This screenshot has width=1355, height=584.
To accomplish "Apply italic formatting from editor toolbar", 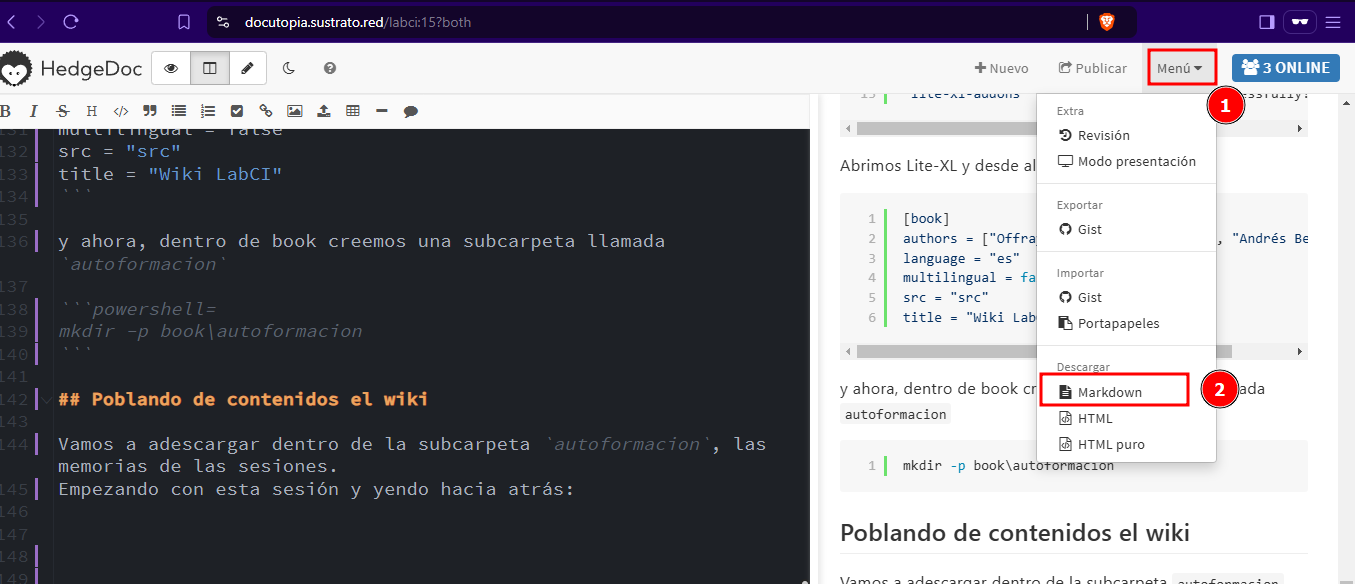I will click(x=33, y=111).
